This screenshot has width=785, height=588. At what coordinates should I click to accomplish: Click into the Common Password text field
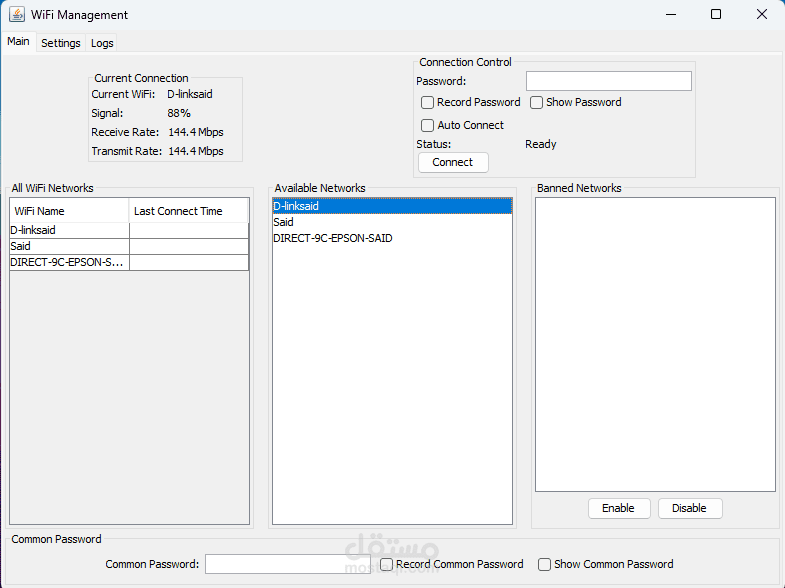288,564
